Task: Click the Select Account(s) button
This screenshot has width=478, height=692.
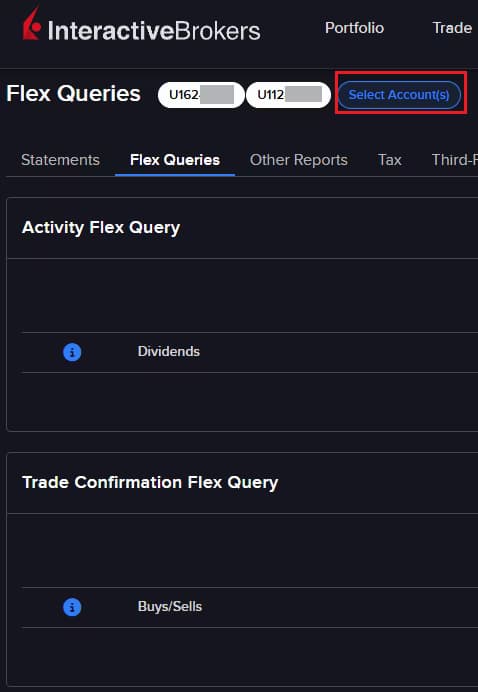Action: click(x=399, y=95)
